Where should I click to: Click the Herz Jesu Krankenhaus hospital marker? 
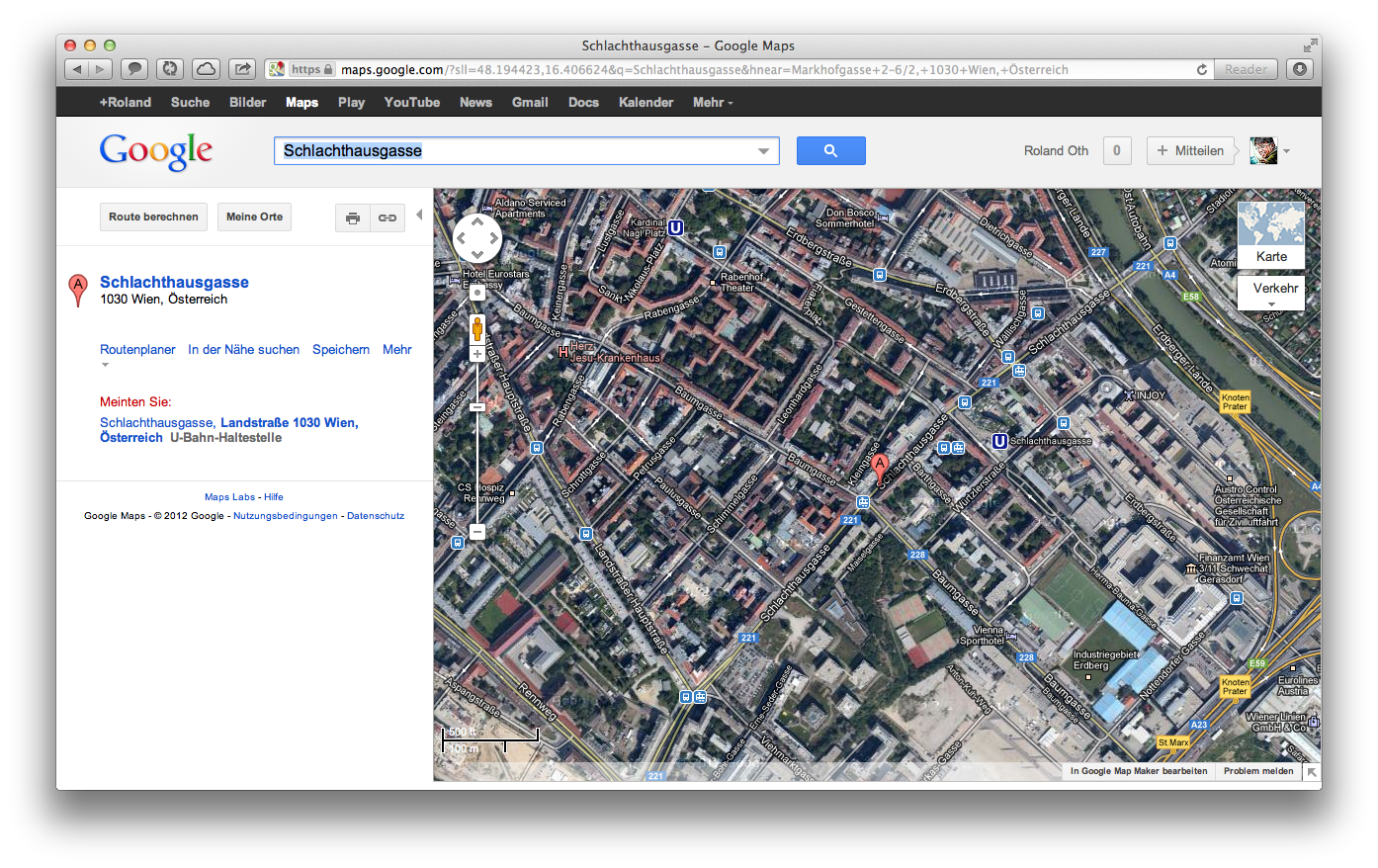coord(563,351)
